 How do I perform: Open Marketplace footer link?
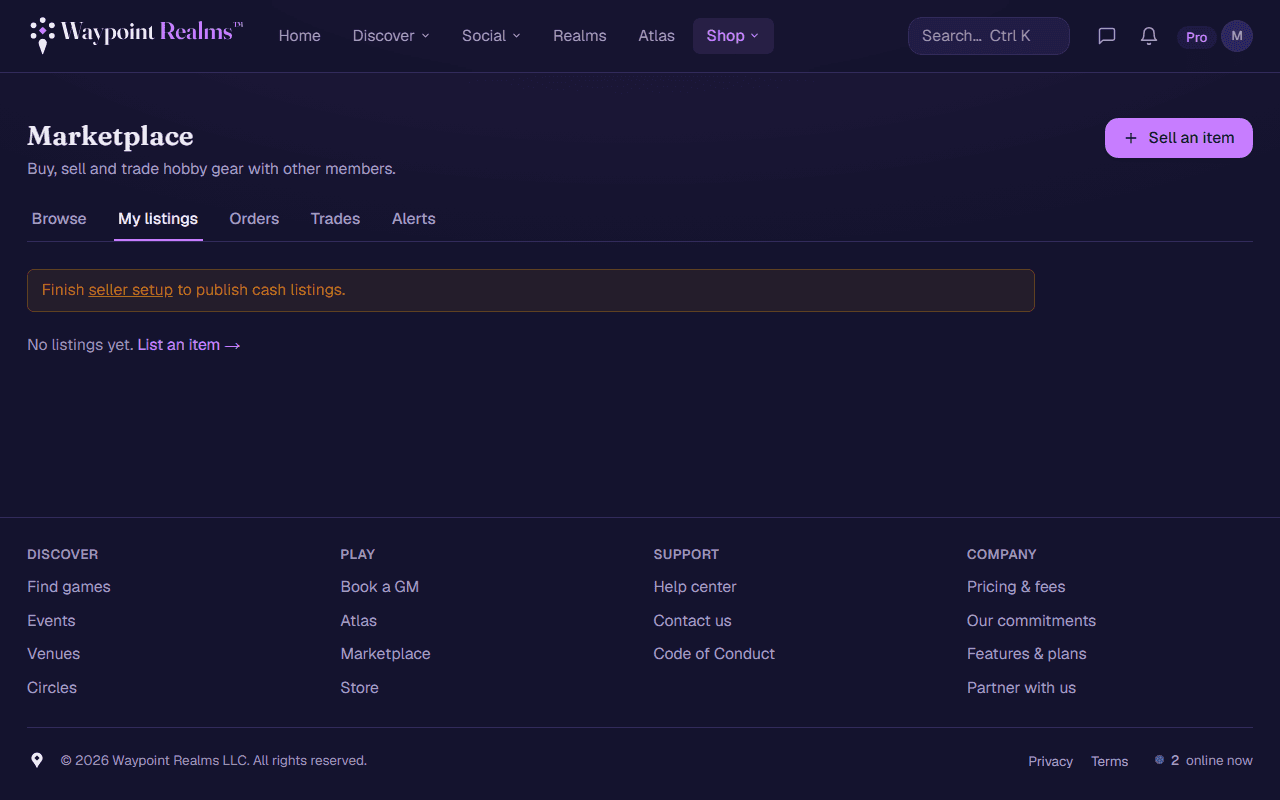[386, 654]
